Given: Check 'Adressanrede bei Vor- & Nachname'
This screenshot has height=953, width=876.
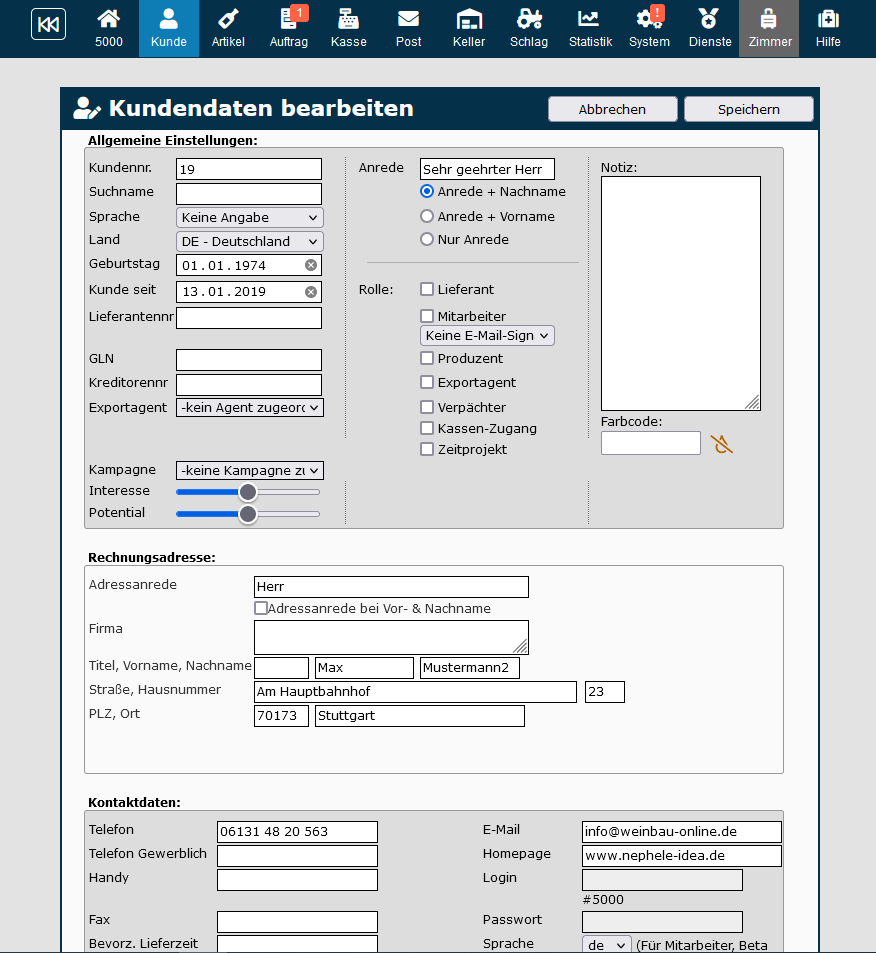Looking at the screenshot, I should click(x=261, y=608).
